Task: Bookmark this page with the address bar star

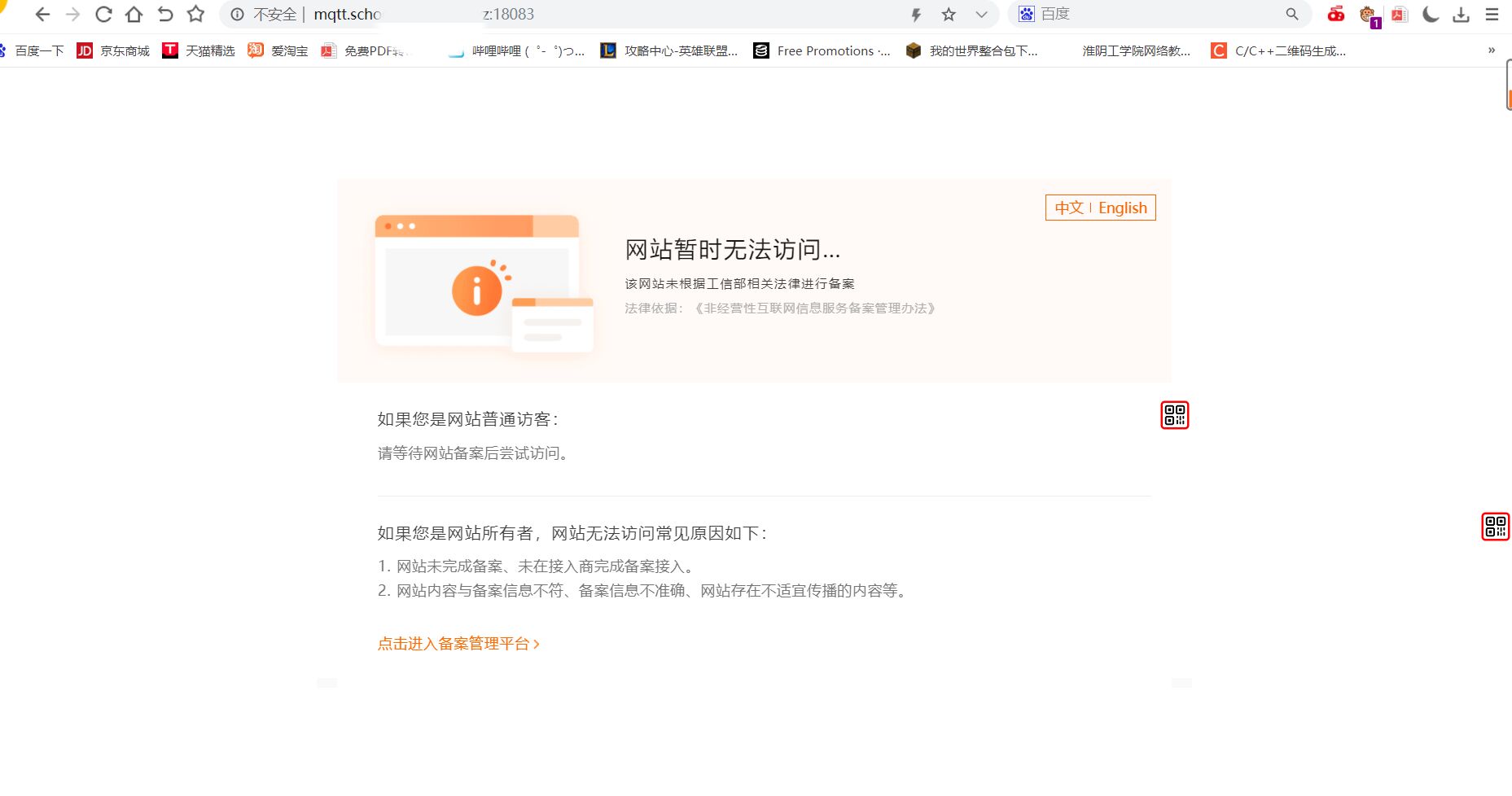Action: pyautogui.click(x=949, y=15)
